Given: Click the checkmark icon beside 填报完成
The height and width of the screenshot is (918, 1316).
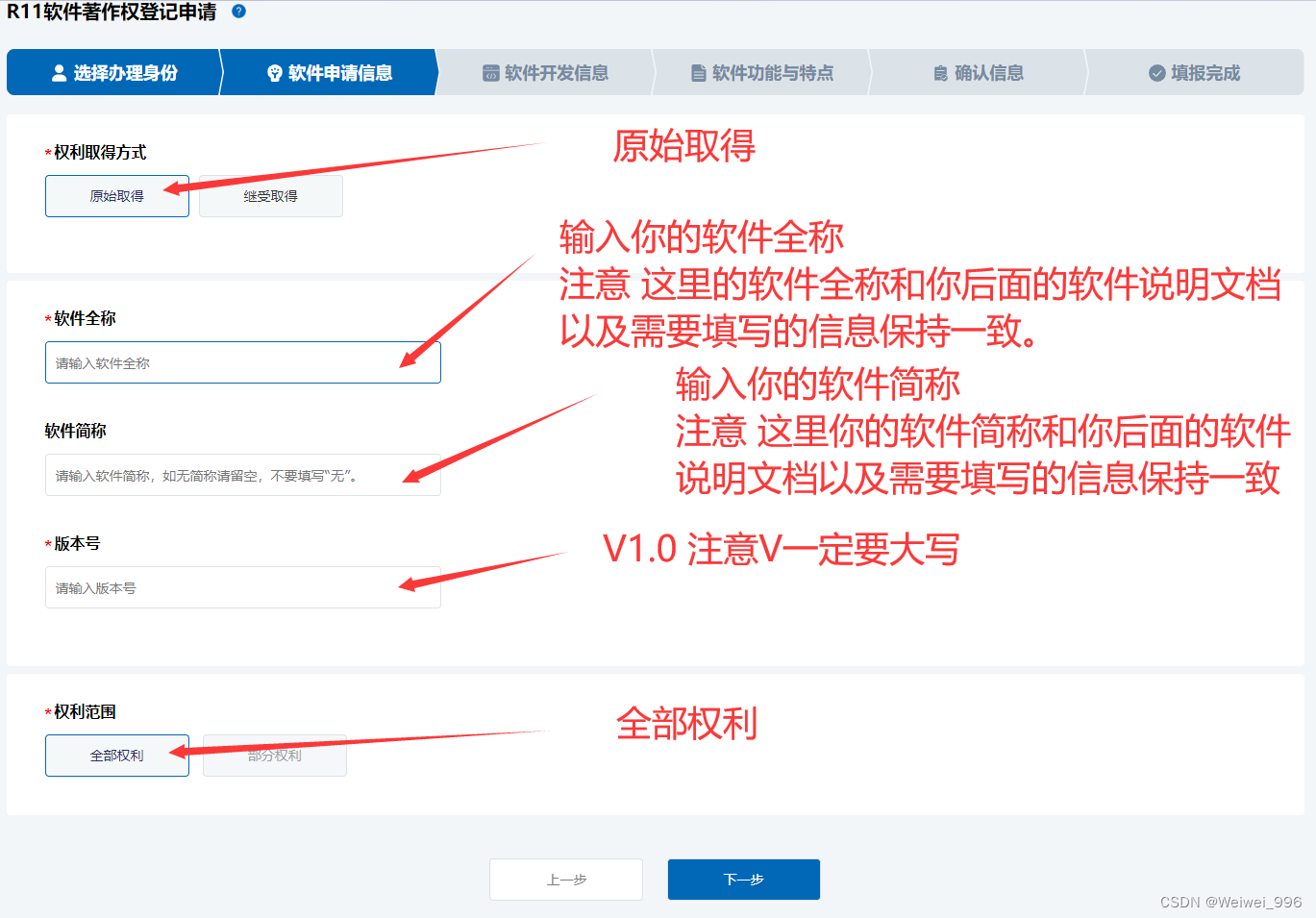Looking at the screenshot, I should click(x=1157, y=73).
